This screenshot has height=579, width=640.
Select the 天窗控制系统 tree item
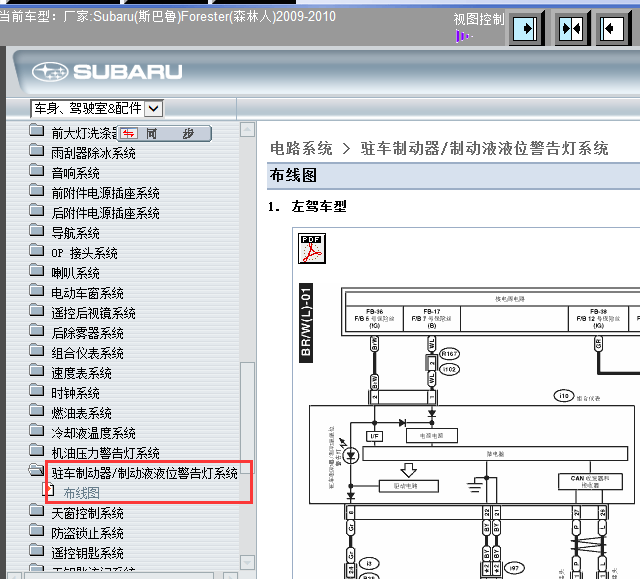tap(87, 513)
